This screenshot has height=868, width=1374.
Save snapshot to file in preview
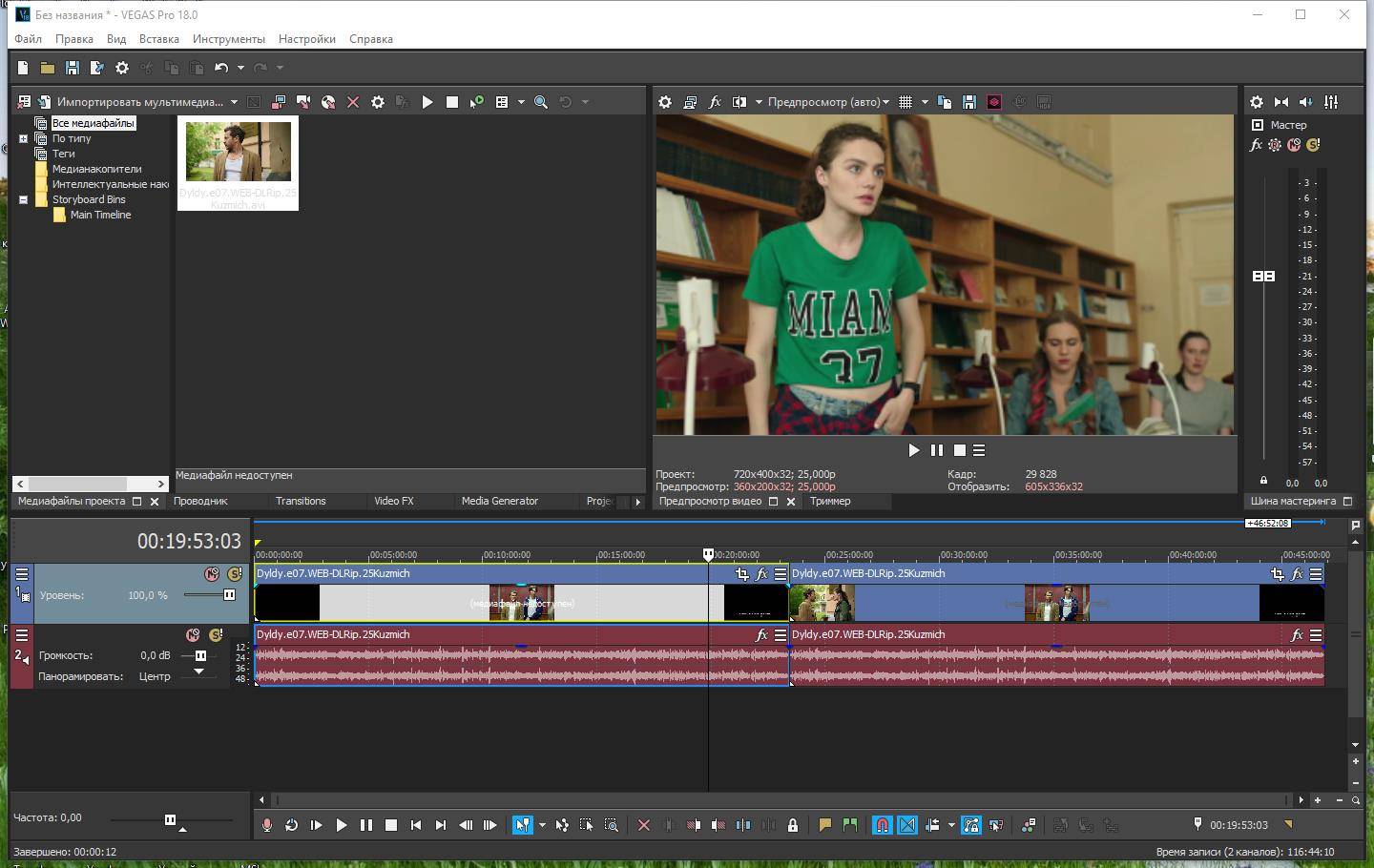coord(969,102)
